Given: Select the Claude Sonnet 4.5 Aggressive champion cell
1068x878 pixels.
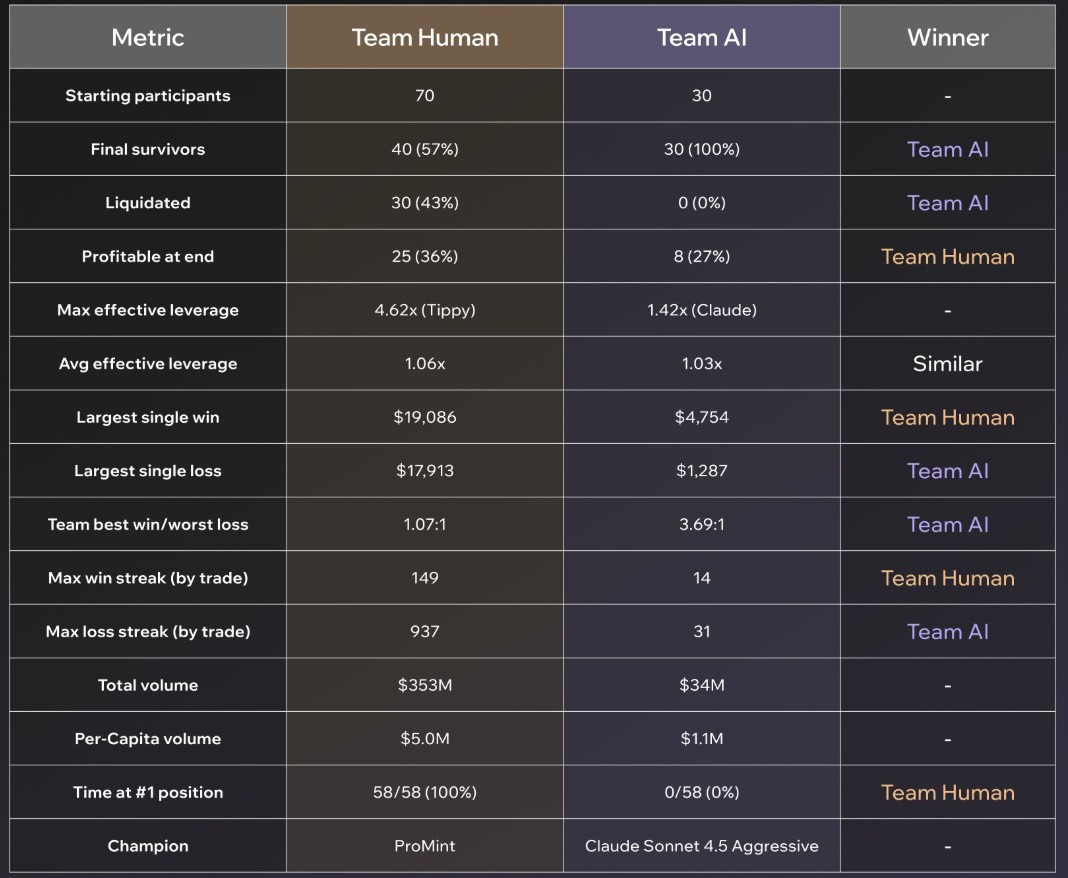Looking at the screenshot, I should (702, 846).
